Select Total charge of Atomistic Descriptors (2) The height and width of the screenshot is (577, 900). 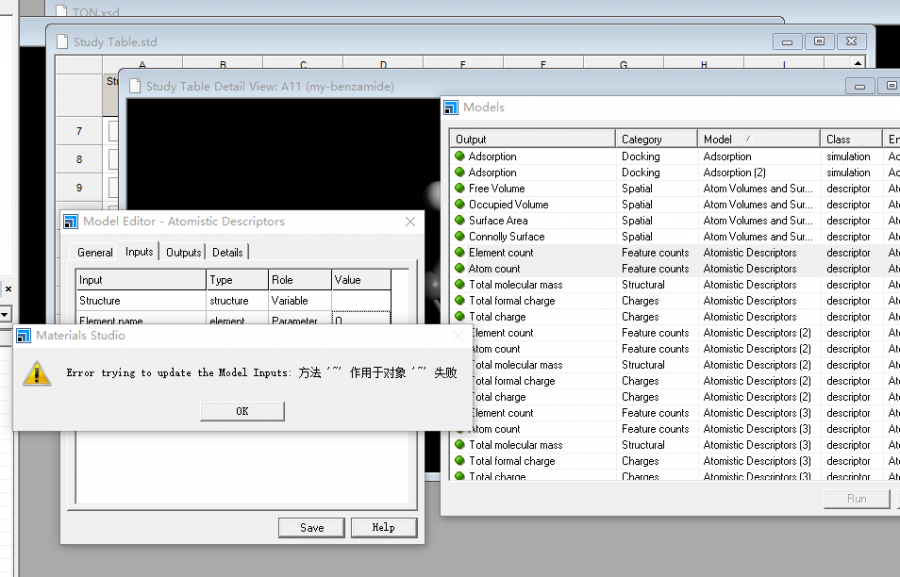point(499,397)
